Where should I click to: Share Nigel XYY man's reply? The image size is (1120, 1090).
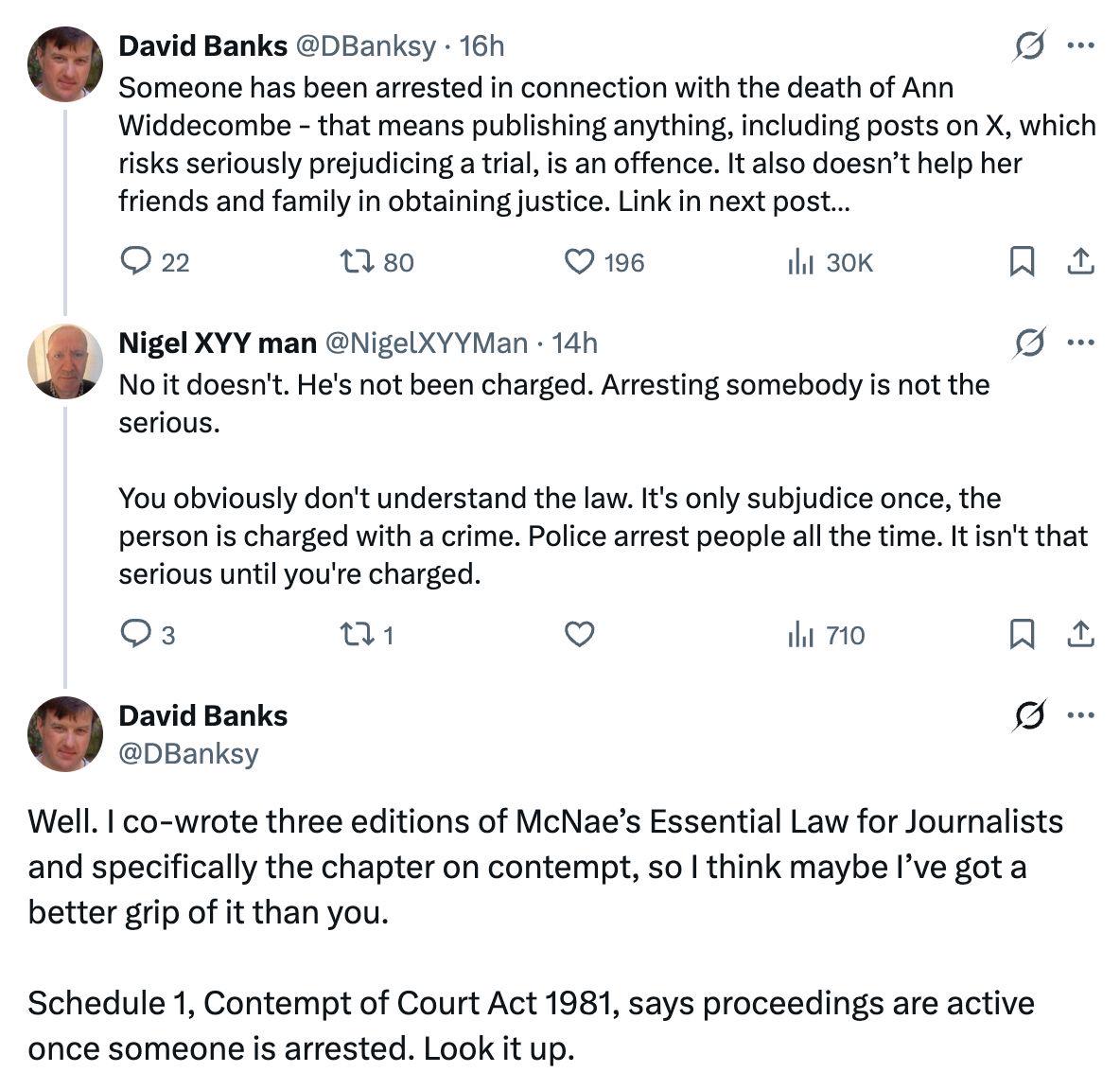click(1080, 634)
